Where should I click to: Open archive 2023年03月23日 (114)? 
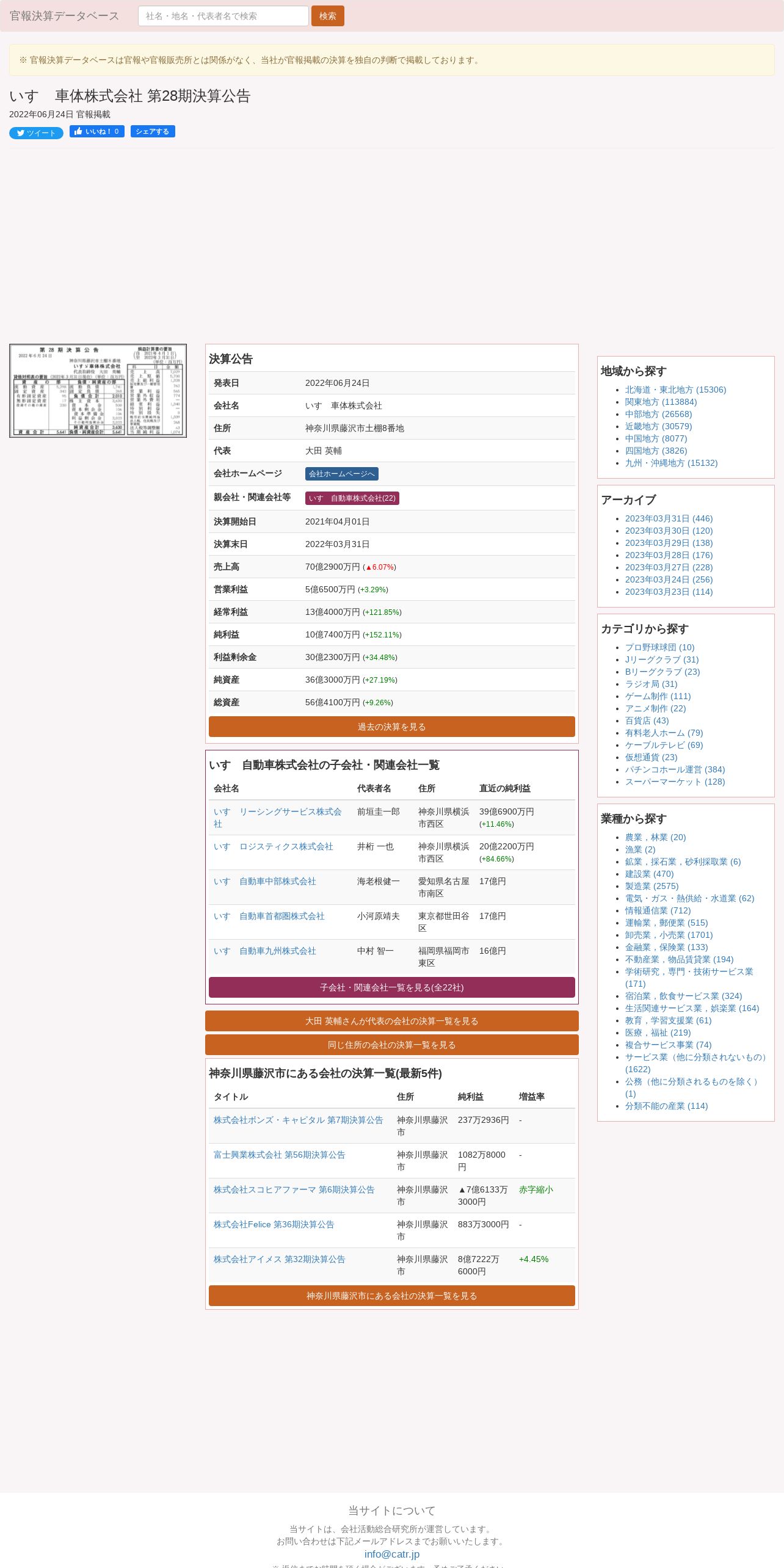pos(669,592)
